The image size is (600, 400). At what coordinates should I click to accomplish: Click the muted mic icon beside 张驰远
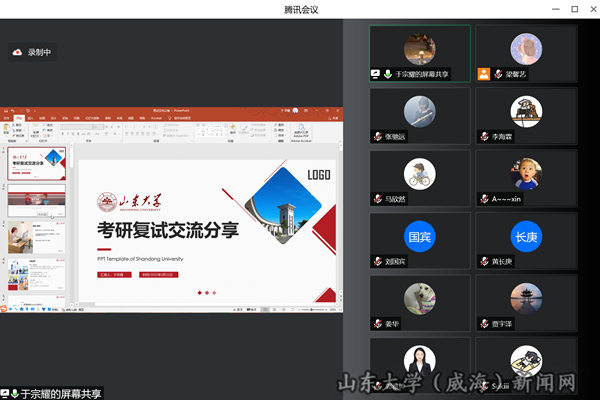(x=378, y=136)
